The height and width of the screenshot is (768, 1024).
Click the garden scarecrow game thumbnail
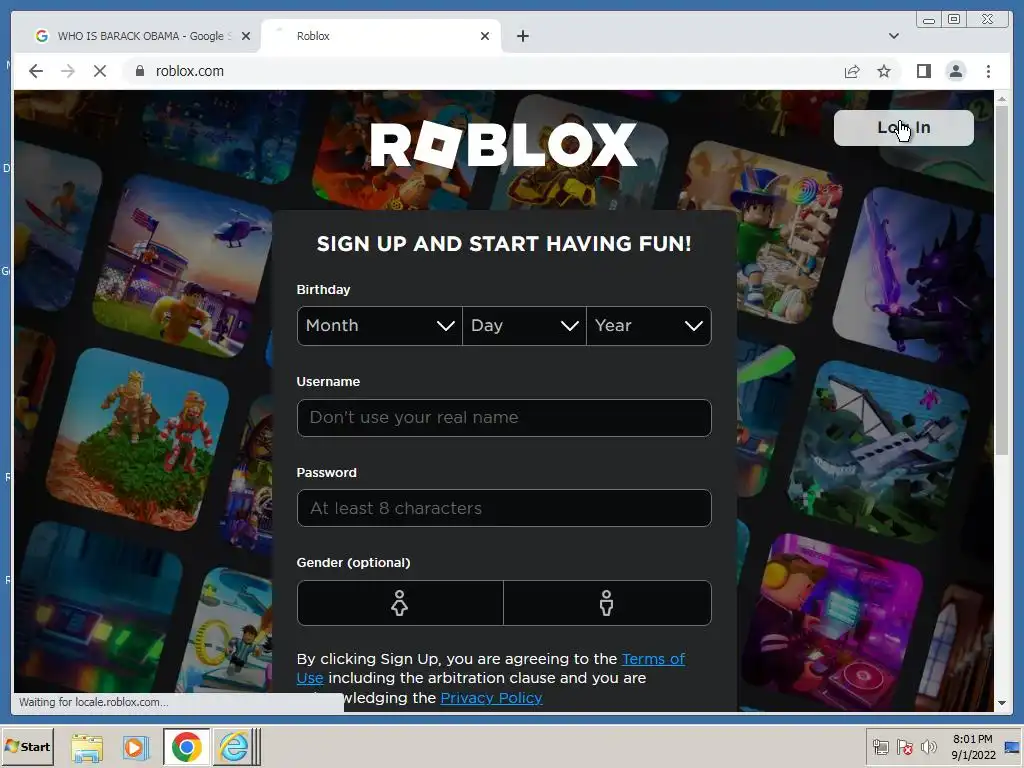click(x=138, y=439)
